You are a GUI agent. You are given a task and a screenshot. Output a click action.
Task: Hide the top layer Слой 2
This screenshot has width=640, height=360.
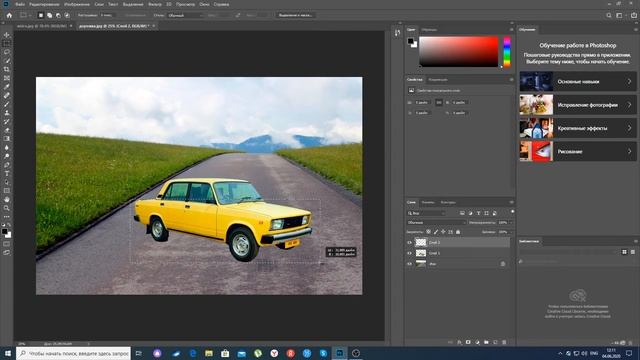coord(409,242)
